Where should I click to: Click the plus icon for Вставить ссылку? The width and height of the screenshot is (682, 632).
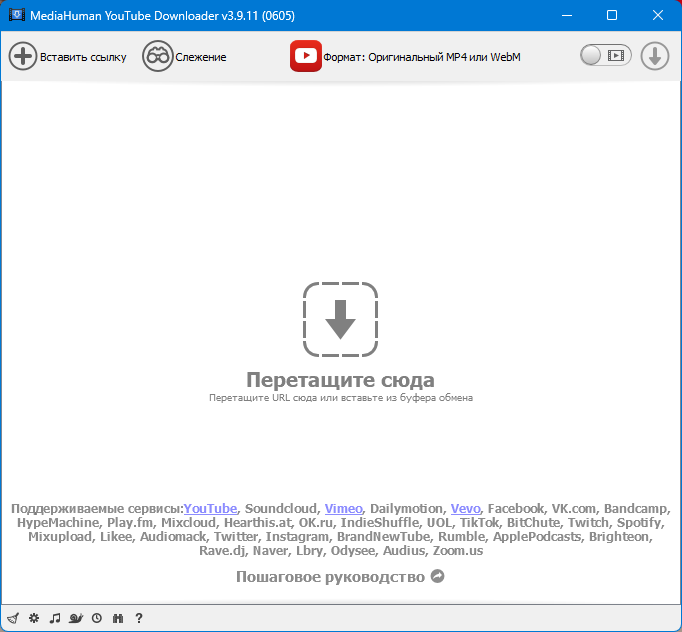tap(23, 56)
